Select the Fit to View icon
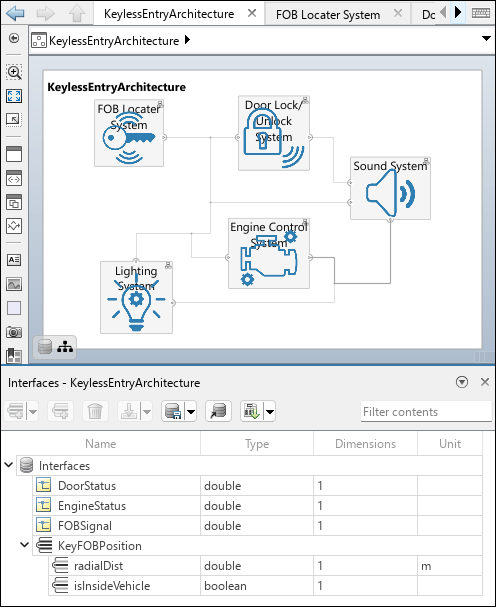Image resolution: width=496 pixels, height=607 pixels. coord(14,96)
